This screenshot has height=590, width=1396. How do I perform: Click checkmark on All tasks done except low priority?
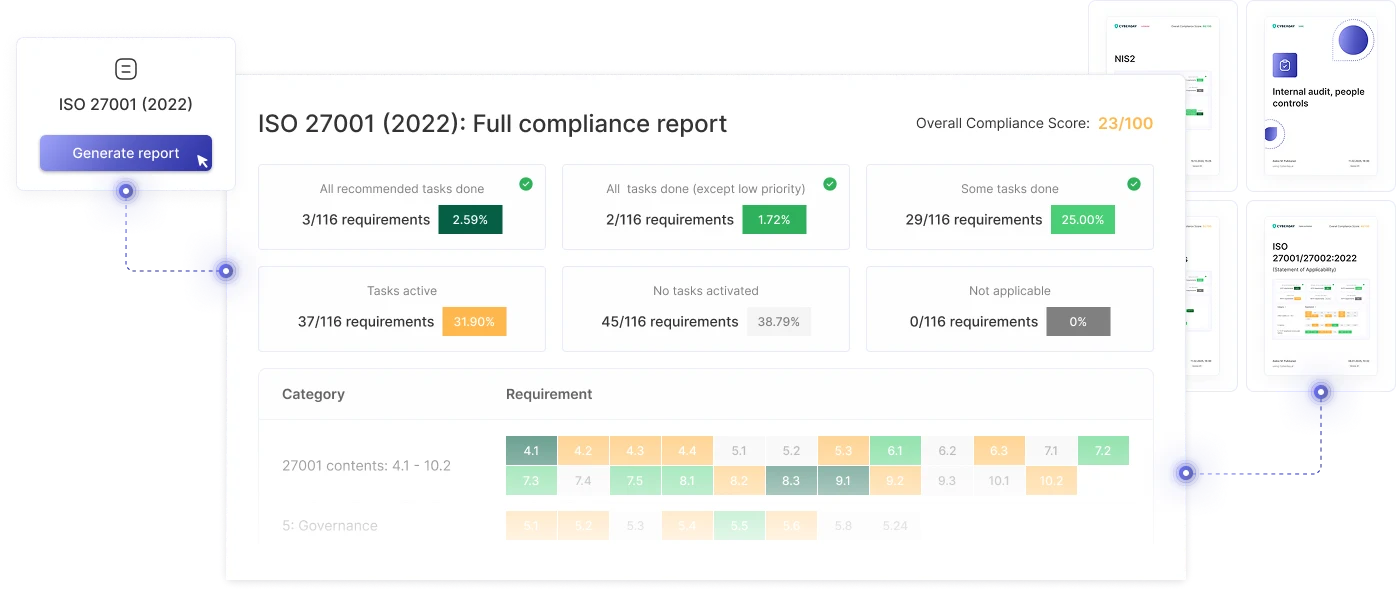pyautogui.click(x=829, y=183)
